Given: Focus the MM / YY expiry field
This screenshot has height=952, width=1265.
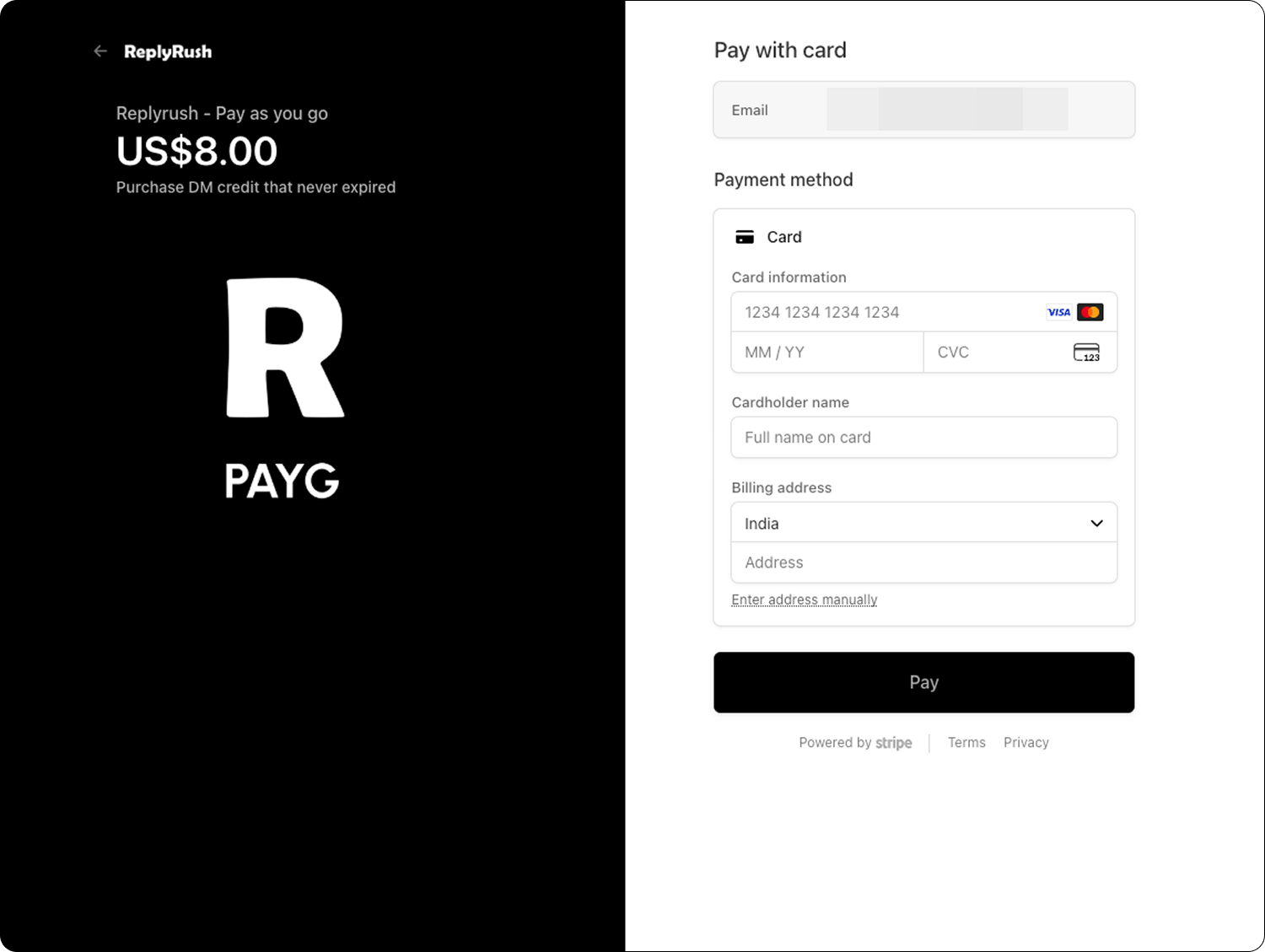Looking at the screenshot, I should coord(827,352).
